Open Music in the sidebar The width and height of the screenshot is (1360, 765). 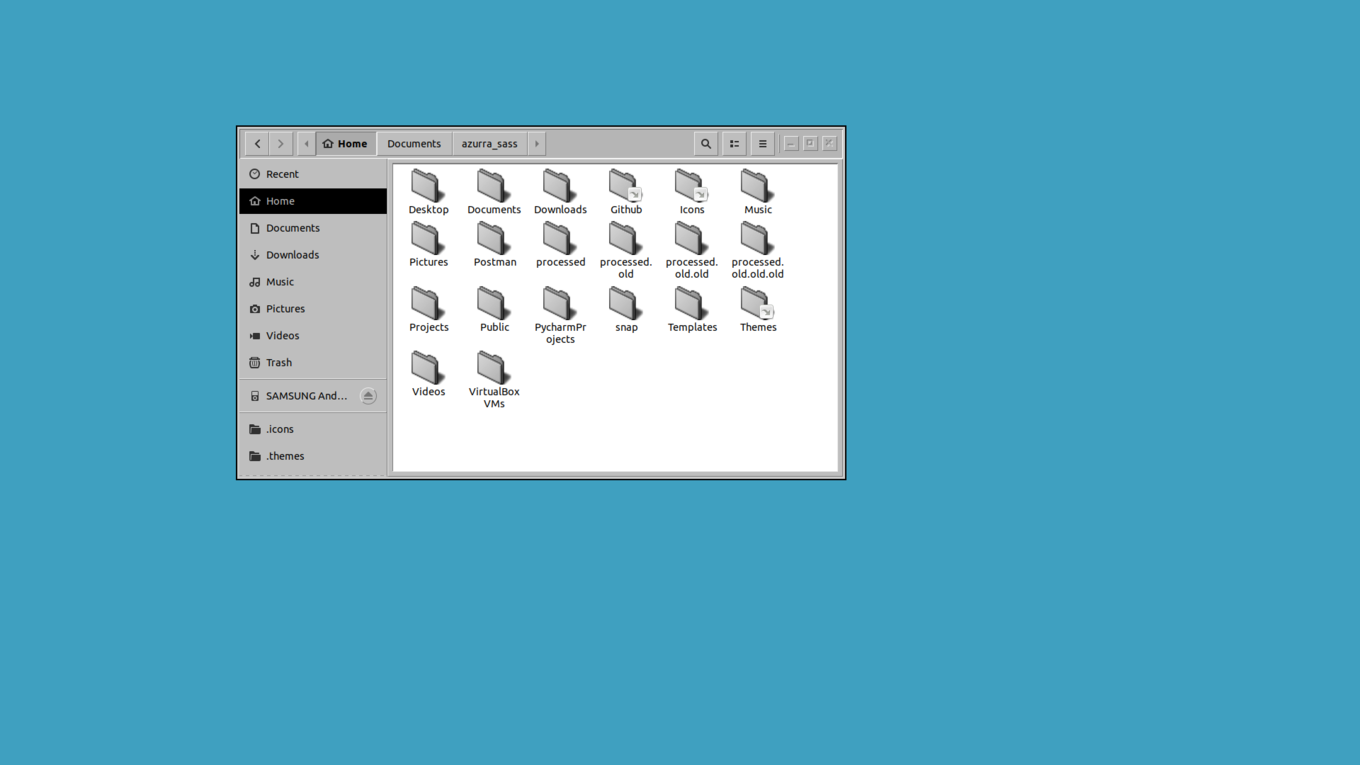pyautogui.click(x=313, y=282)
